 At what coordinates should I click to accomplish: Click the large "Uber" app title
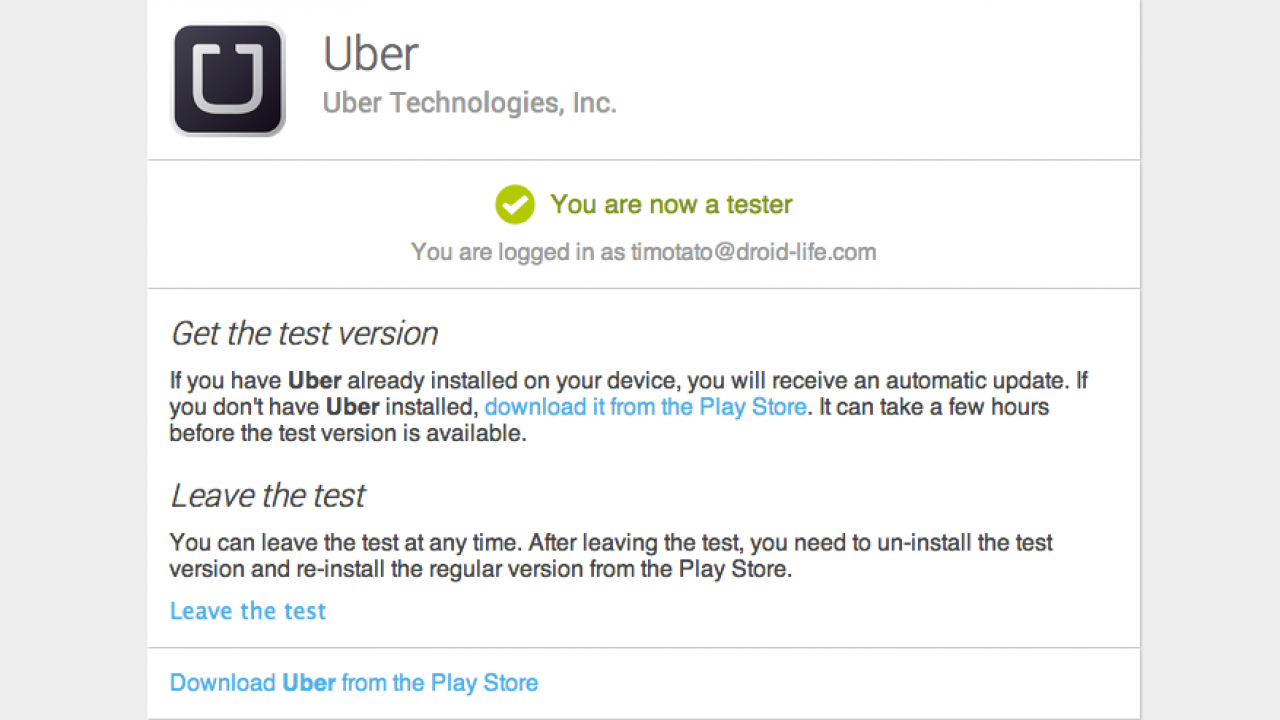[x=371, y=54]
